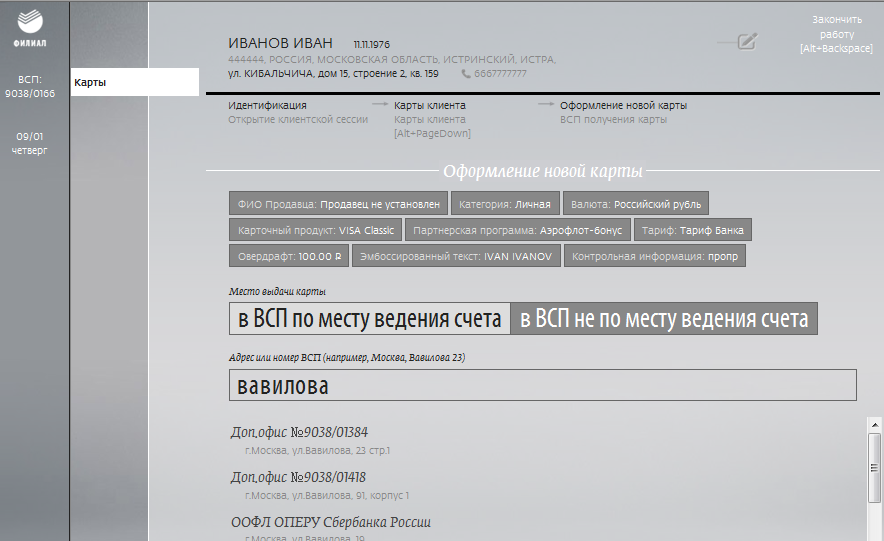The height and width of the screenshot is (541, 884).
Task: Open the edit client data pencil icon
Action: point(748,41)
